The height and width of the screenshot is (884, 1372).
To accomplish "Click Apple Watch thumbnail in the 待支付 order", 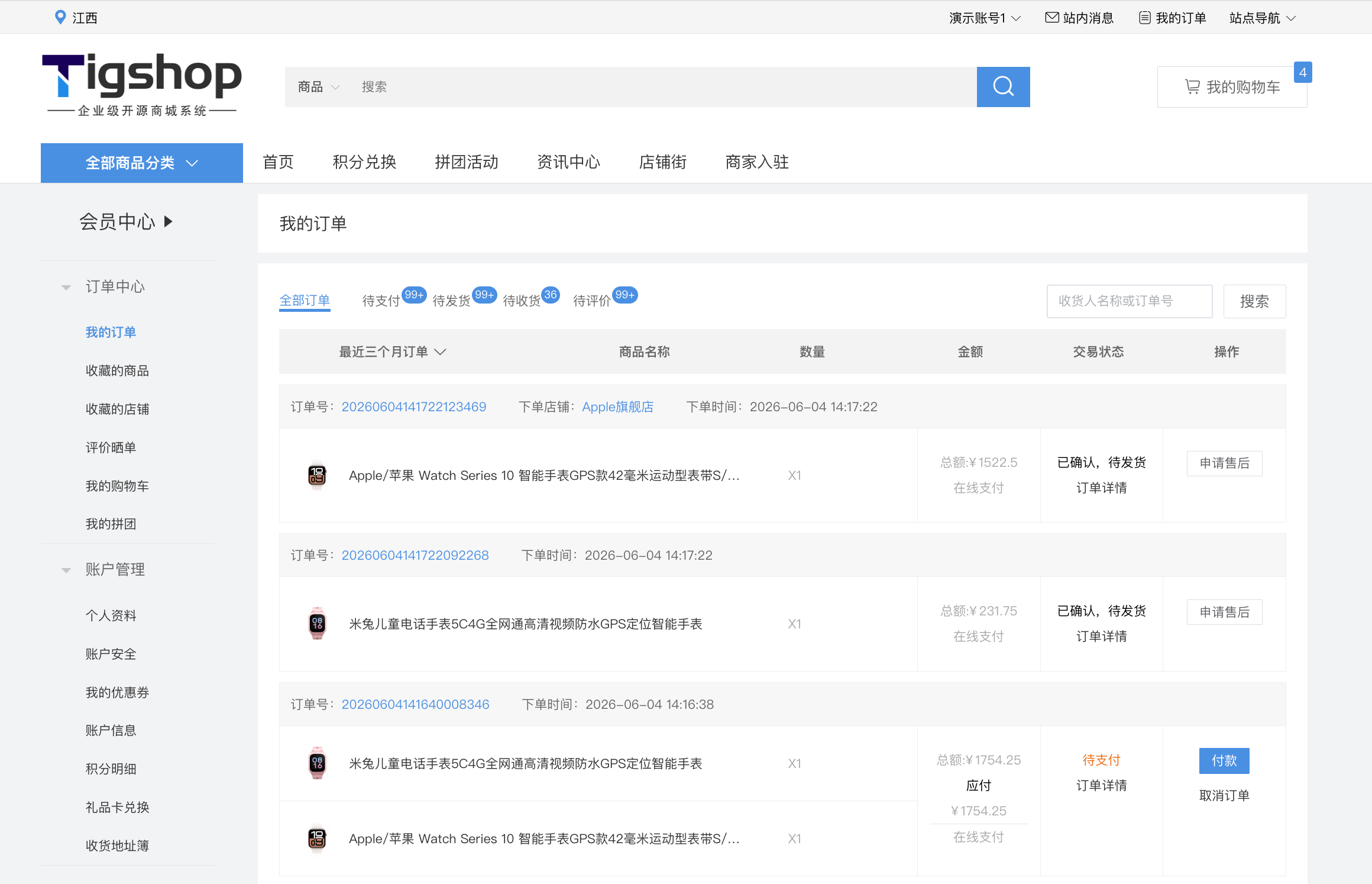I will [x=317, y=838].
